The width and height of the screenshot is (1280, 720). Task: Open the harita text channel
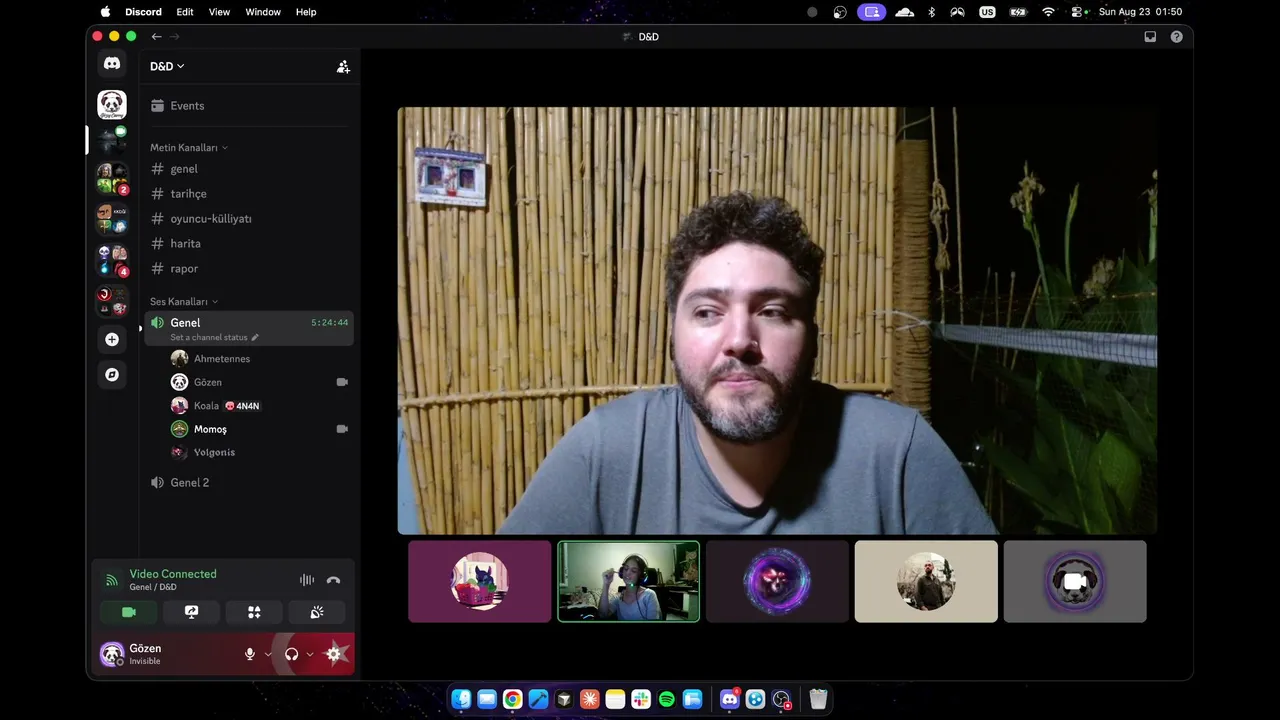[248, 244]
